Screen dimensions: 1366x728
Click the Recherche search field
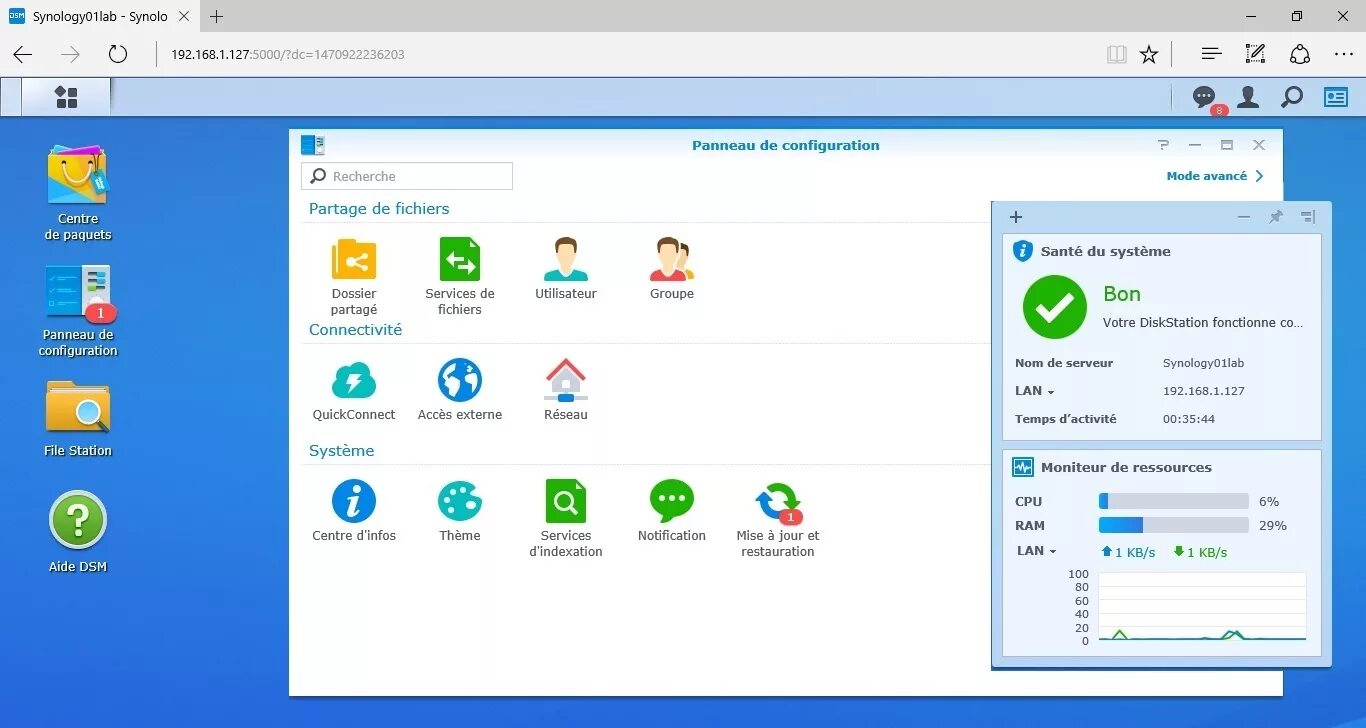[x=407, y=176]
